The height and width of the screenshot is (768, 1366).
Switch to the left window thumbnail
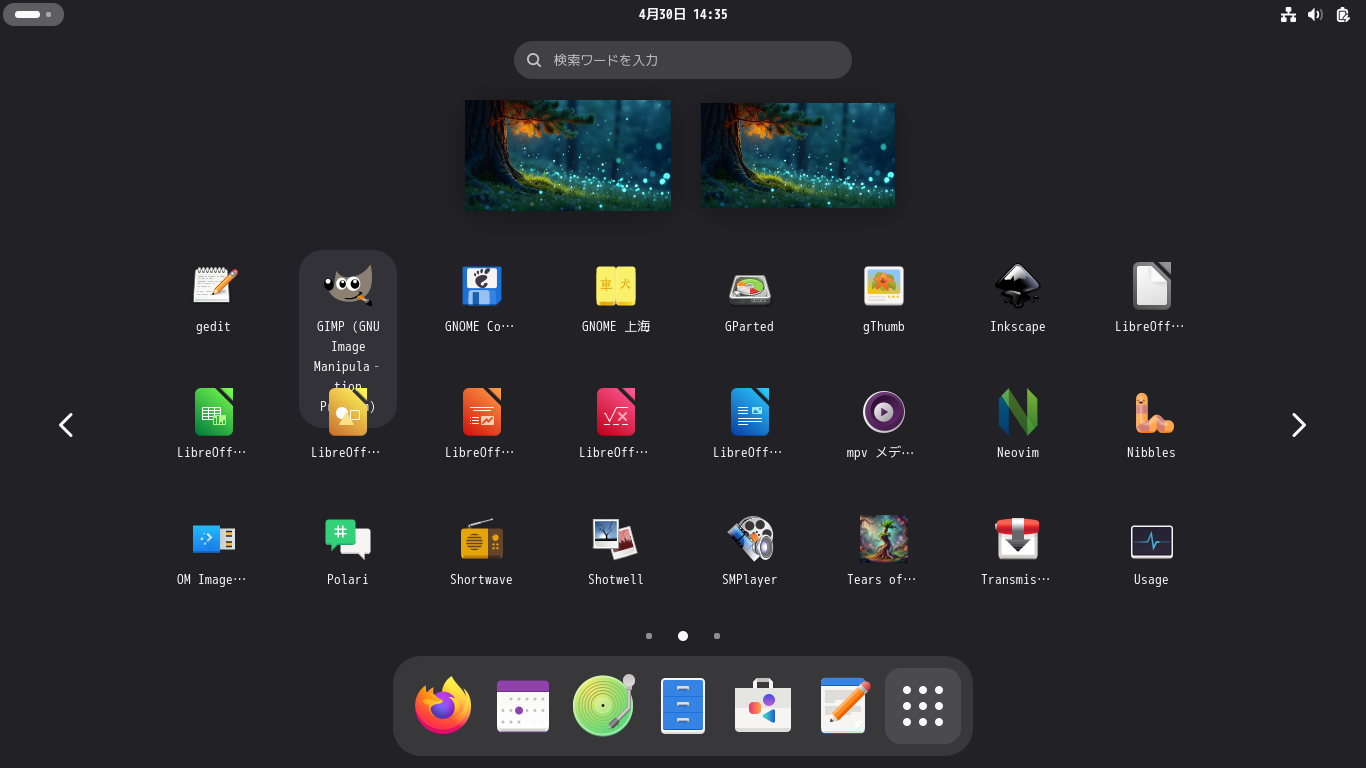567,155
